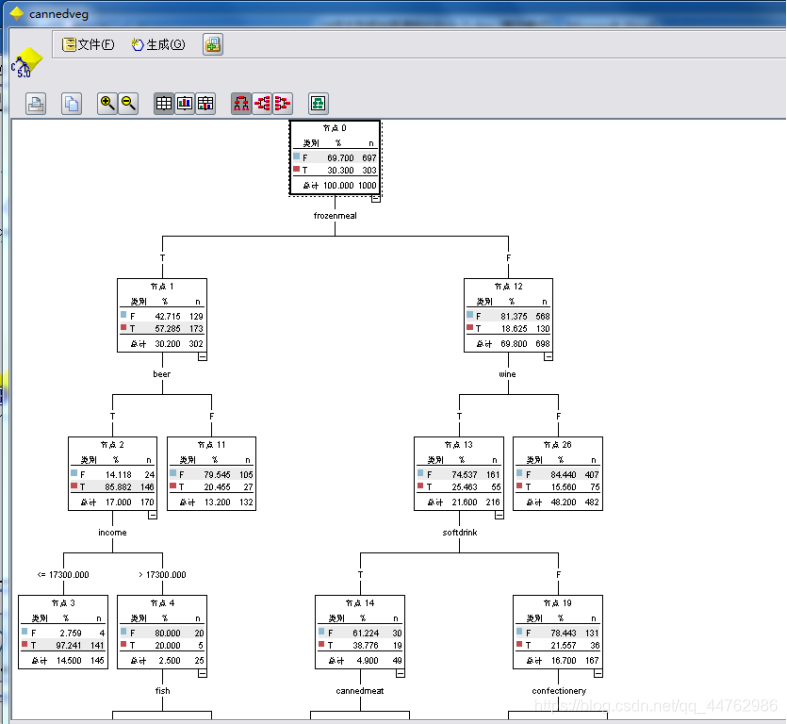This screenshot has height=724, width=787.
Task: Click the wine split label
Action: [x=507, y=374]
